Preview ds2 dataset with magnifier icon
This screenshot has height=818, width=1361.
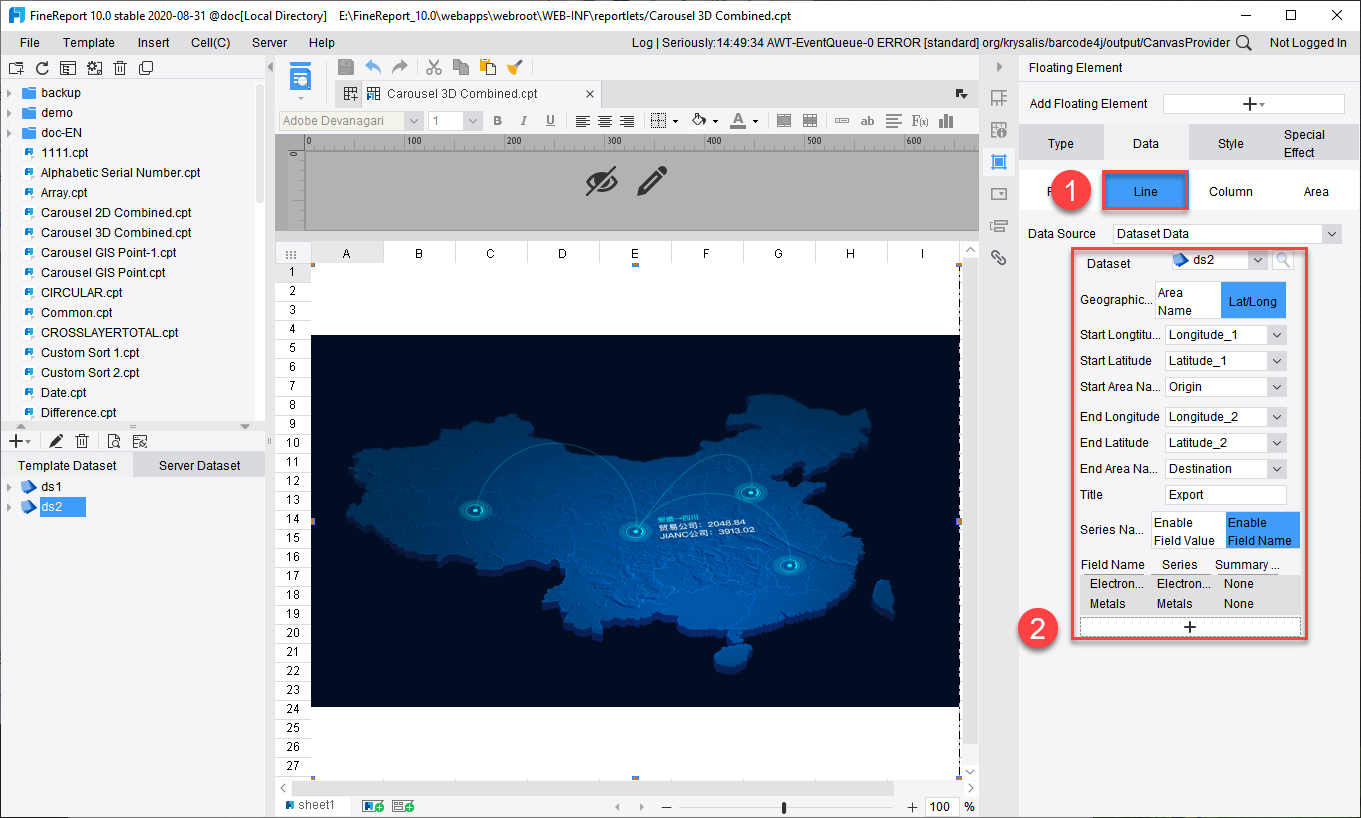[1282, 260]
